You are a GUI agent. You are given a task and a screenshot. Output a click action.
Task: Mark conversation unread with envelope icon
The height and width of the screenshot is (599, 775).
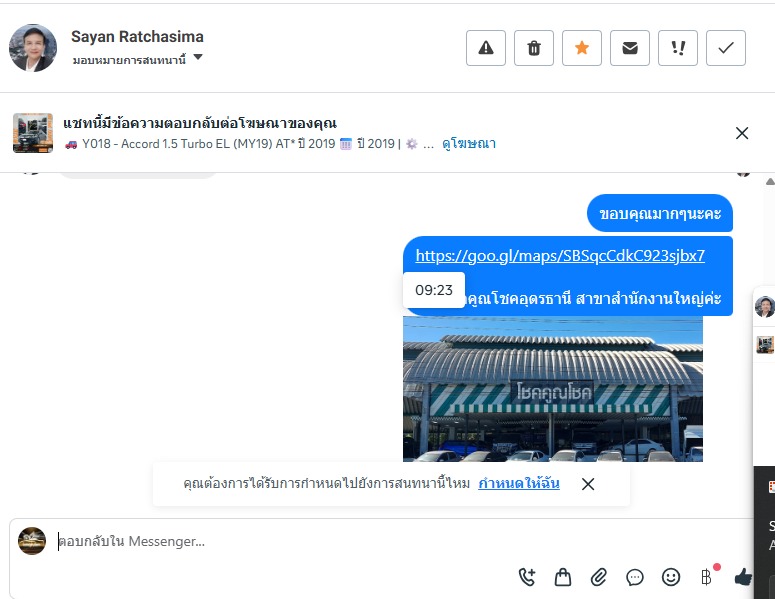[x=630, y=48]
